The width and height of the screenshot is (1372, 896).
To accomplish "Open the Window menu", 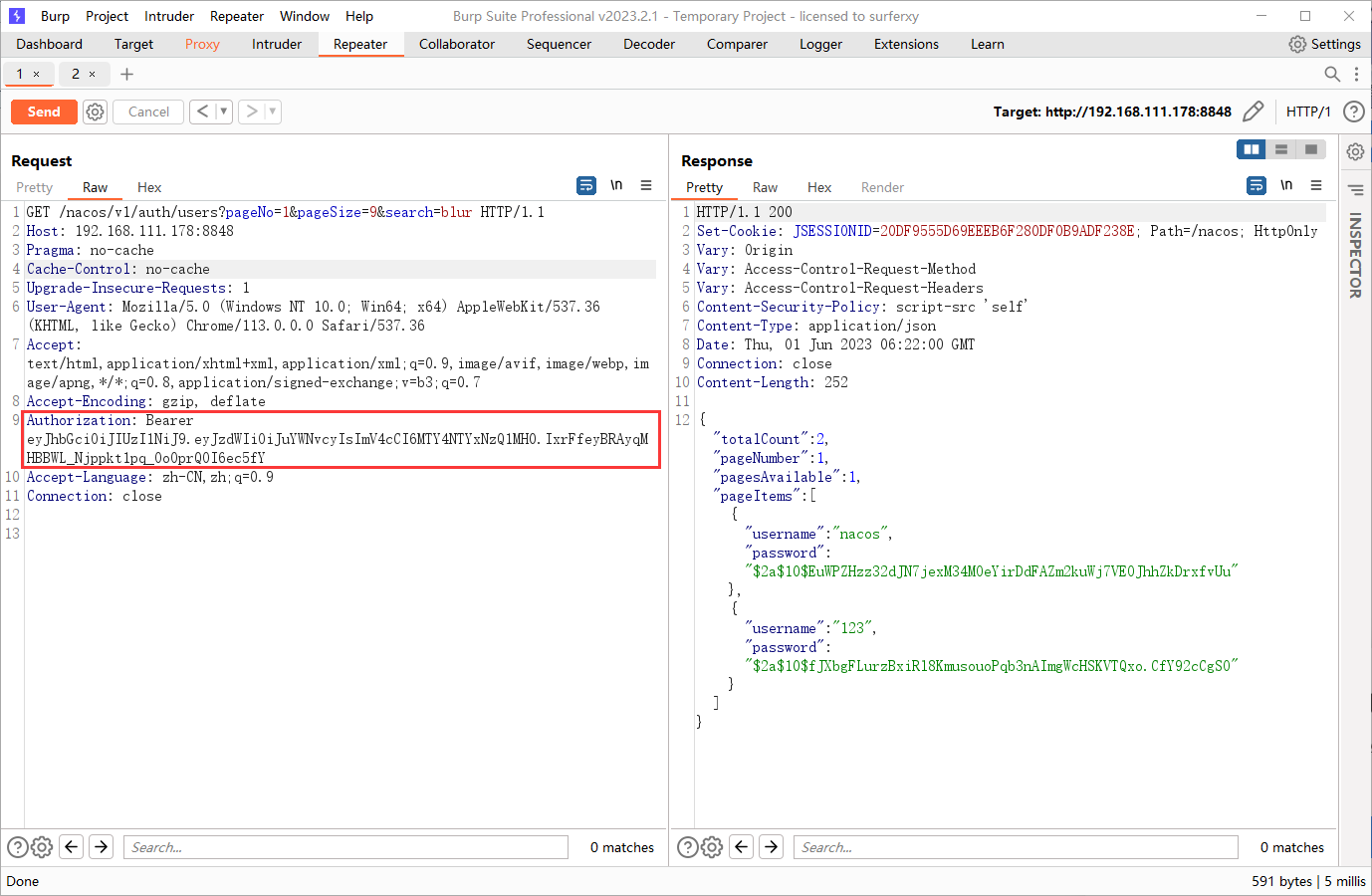I will [x=305, y=16].
